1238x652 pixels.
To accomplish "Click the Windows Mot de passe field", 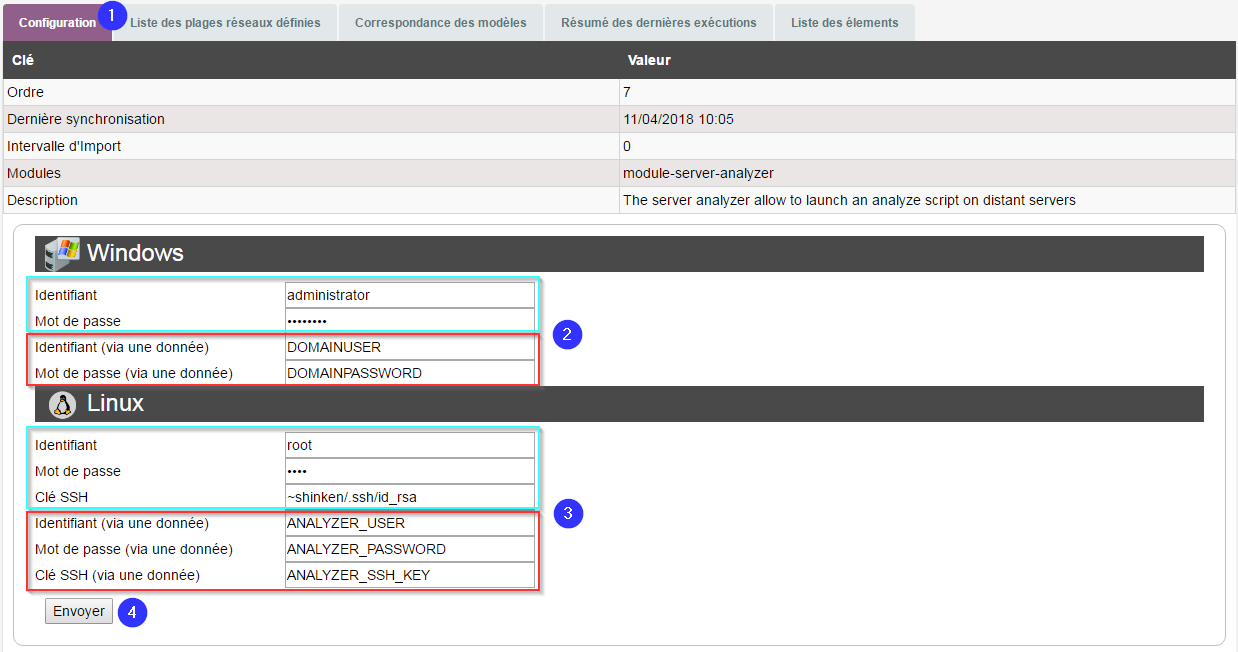I will pos(409,321).
